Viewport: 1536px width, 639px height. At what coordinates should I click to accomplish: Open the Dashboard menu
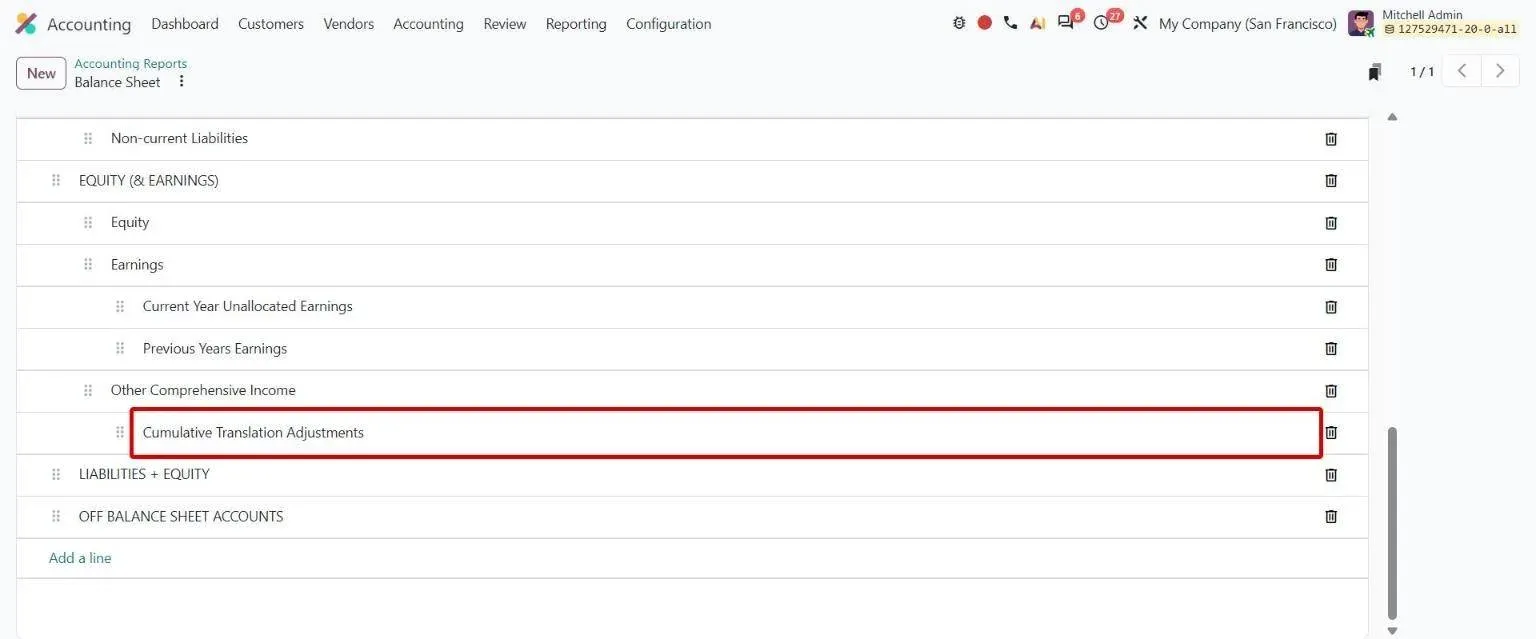185,24
